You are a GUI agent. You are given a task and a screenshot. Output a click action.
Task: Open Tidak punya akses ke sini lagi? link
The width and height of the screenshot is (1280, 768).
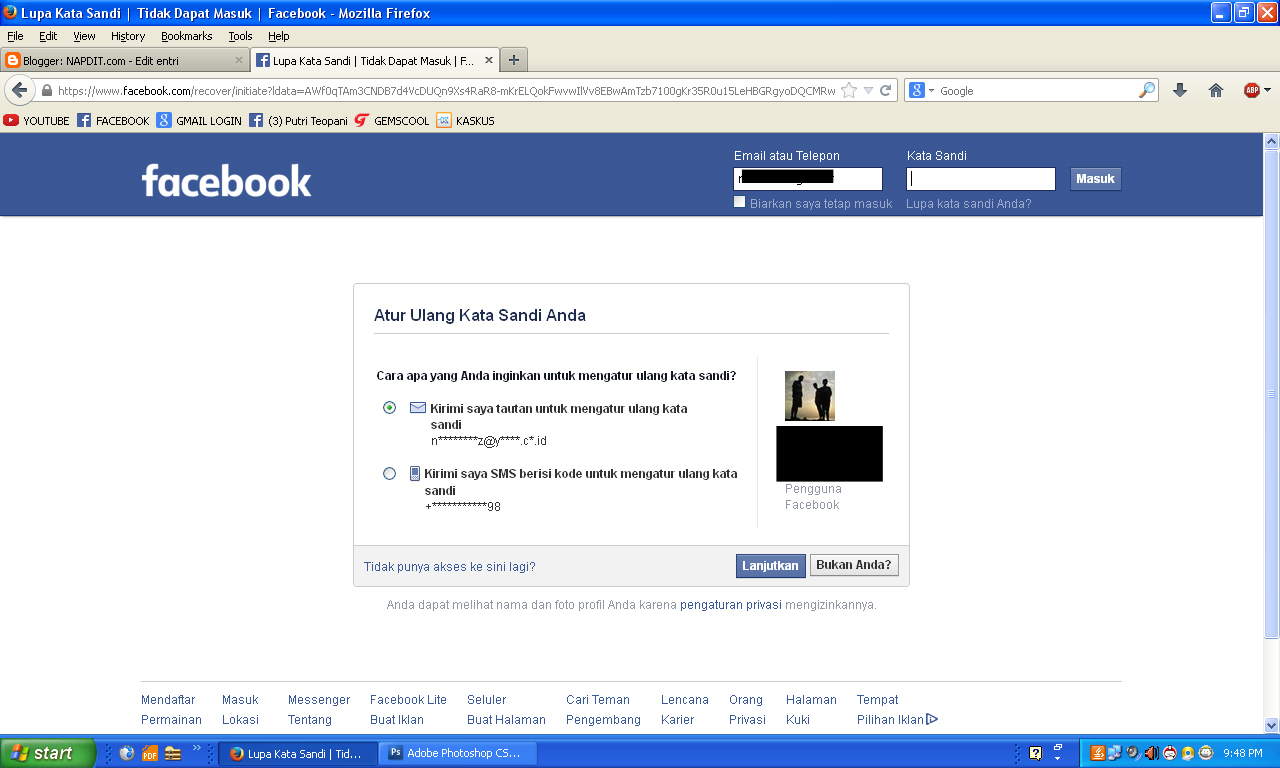[x=449, y=567]
